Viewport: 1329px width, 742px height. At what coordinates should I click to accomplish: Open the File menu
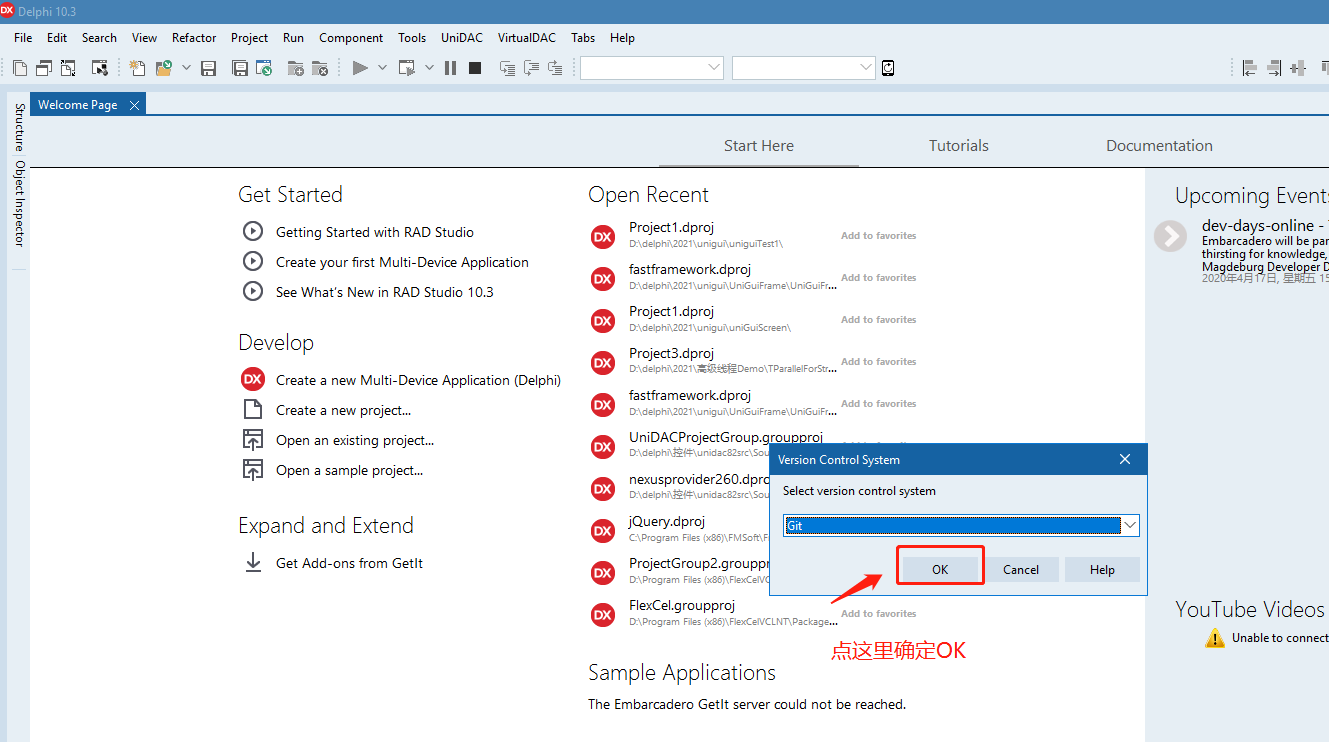click(x=23, y=38)
